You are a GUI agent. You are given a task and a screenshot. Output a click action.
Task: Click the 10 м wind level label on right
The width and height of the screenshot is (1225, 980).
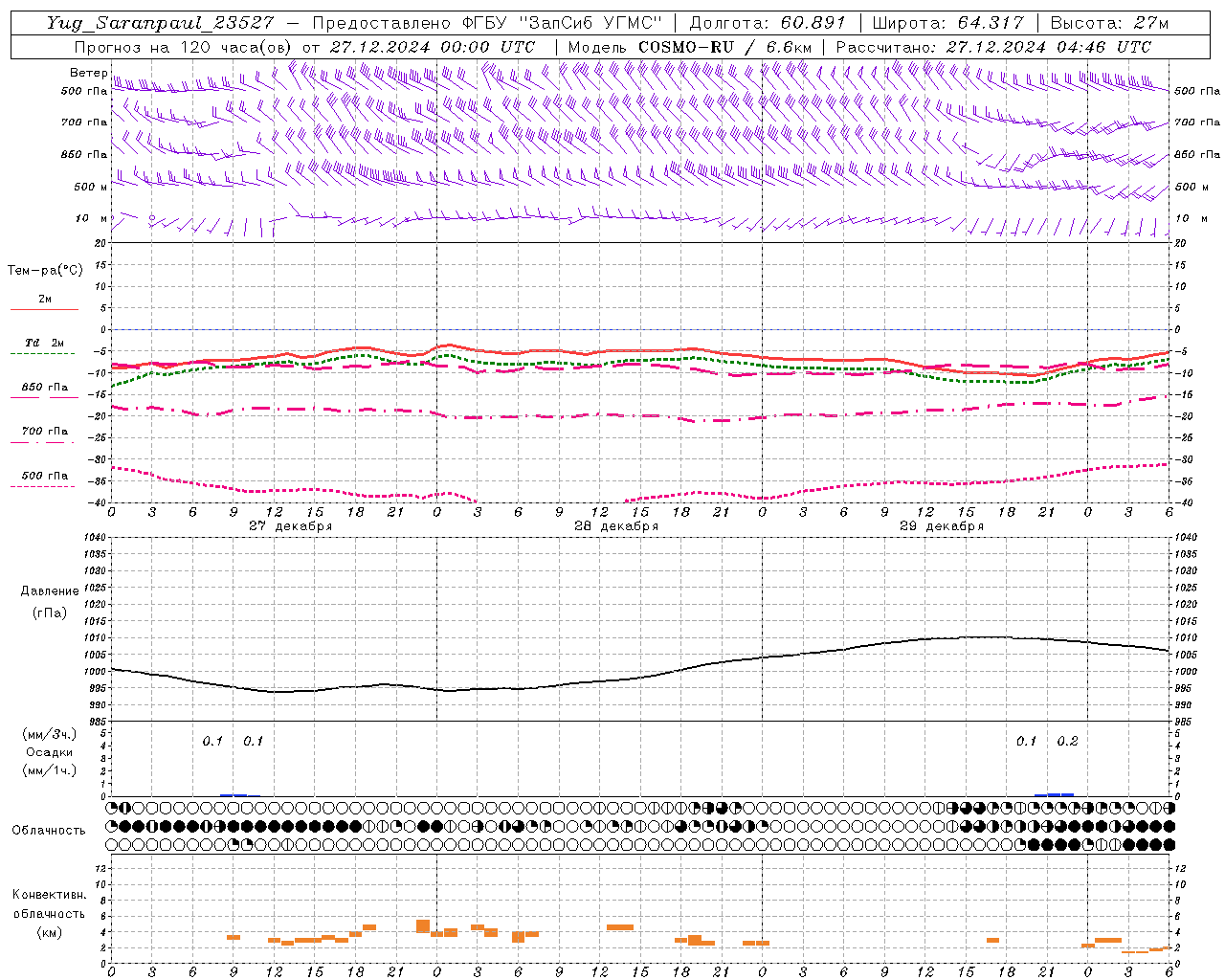[1191, 219]
